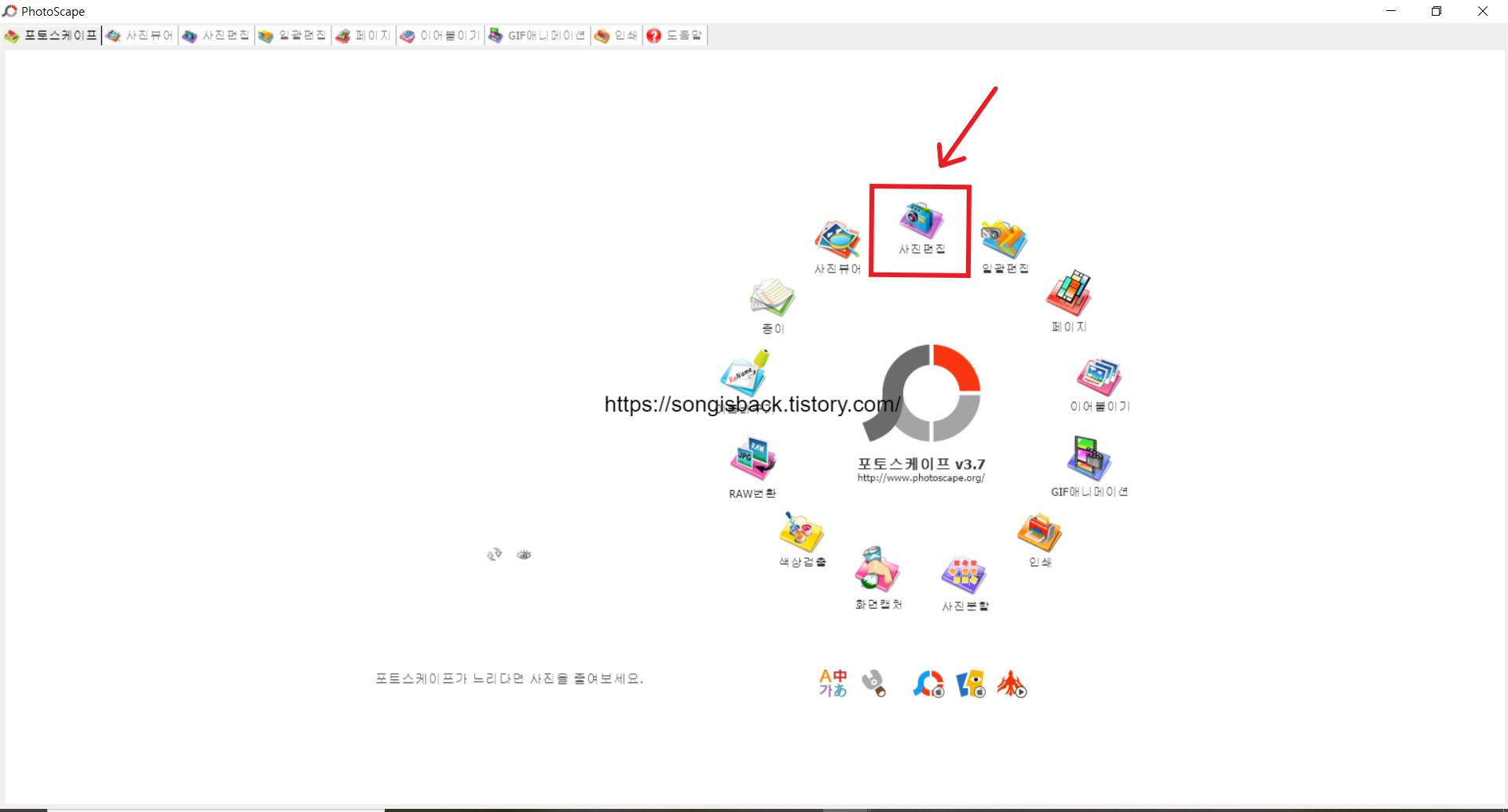Switch to the 사진뷰어 tab
The width and height of the screenshot is (1508, 812).
(140, 35)
